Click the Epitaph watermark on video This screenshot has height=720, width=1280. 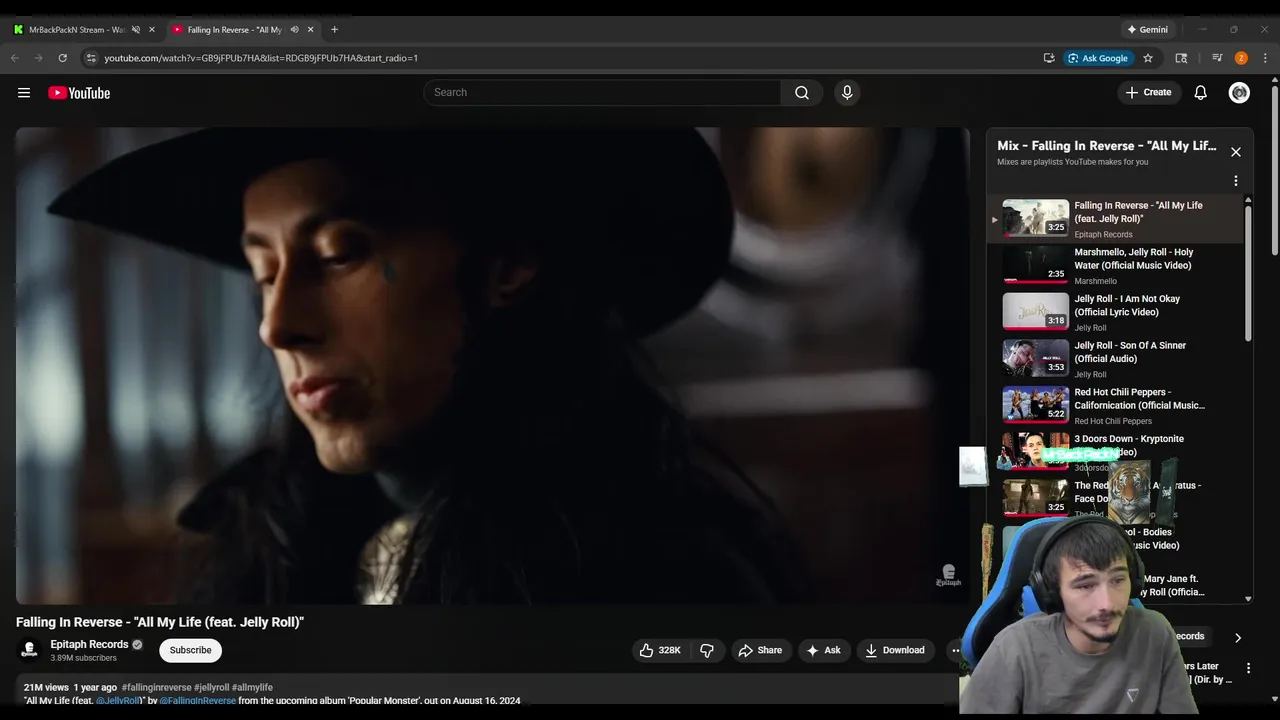click(948, 576)
